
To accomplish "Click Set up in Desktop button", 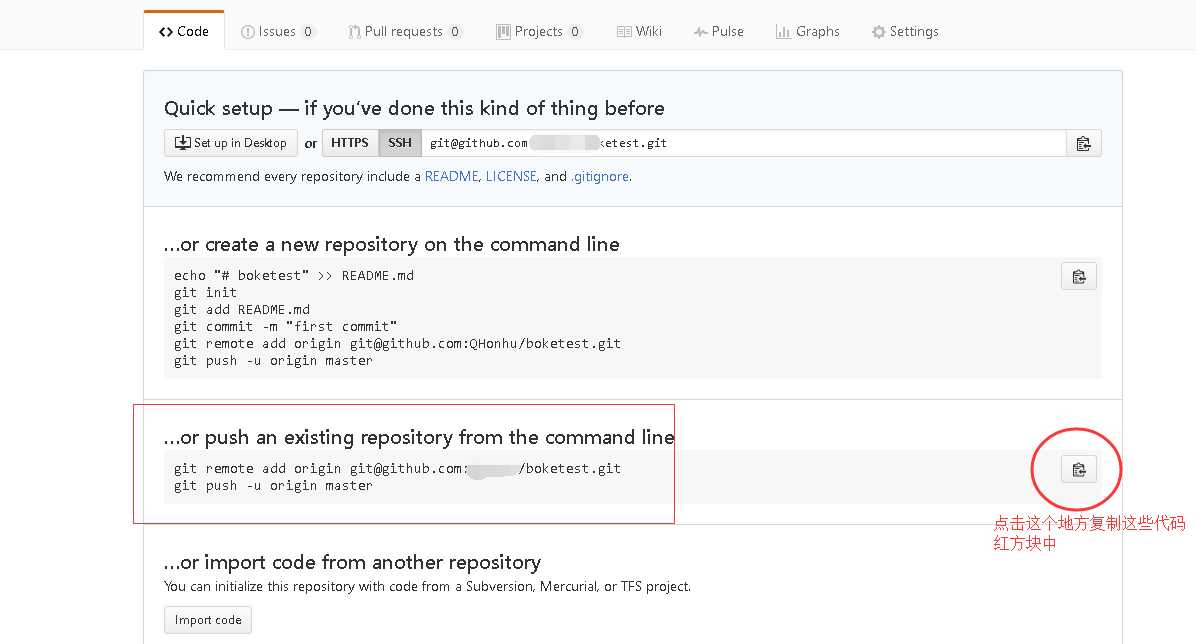I will coord(231,143).
